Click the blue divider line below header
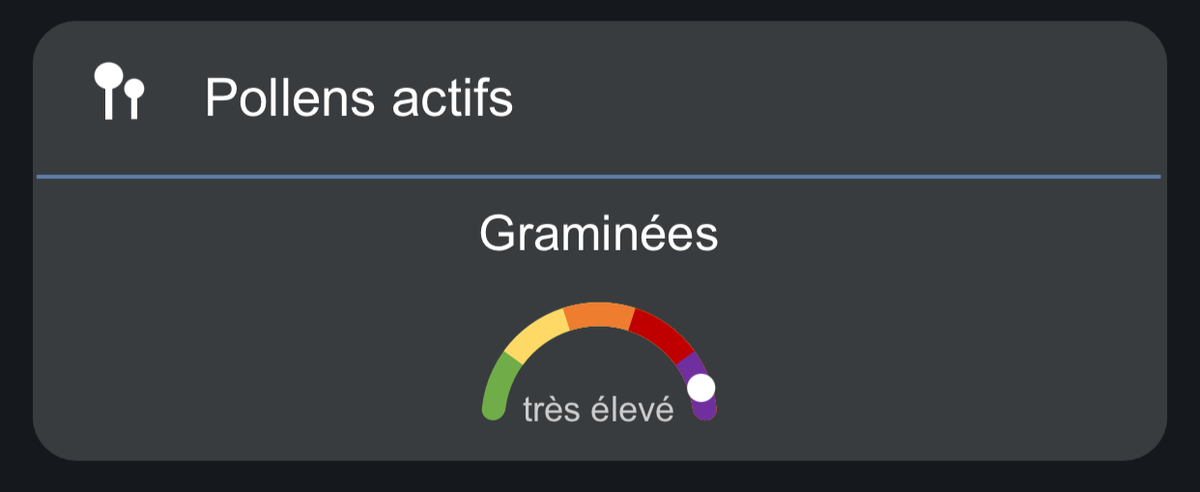Image resolution: width=1200 pixels, height=492 pixels. pos(598,177)
